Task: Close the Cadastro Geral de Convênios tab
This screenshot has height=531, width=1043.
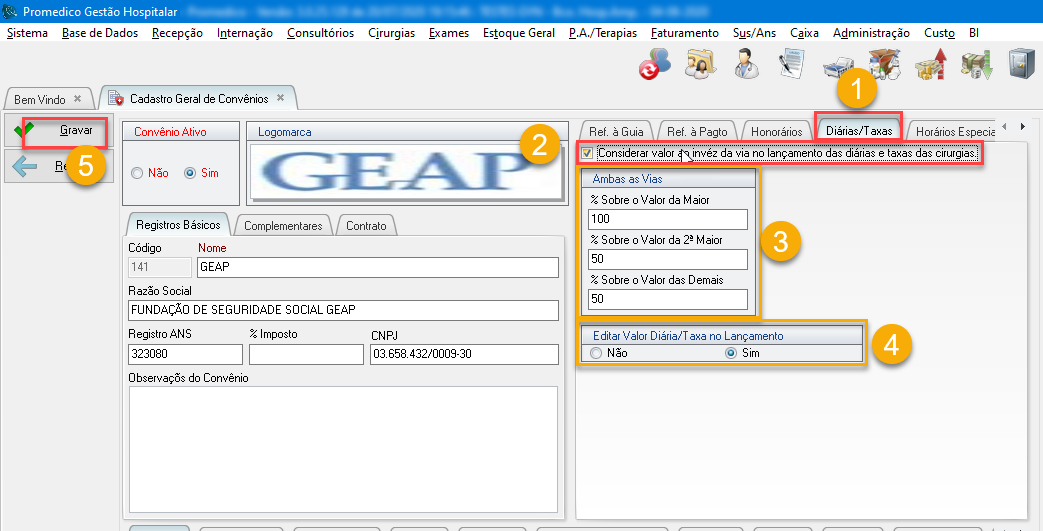Action: (281, 98)
